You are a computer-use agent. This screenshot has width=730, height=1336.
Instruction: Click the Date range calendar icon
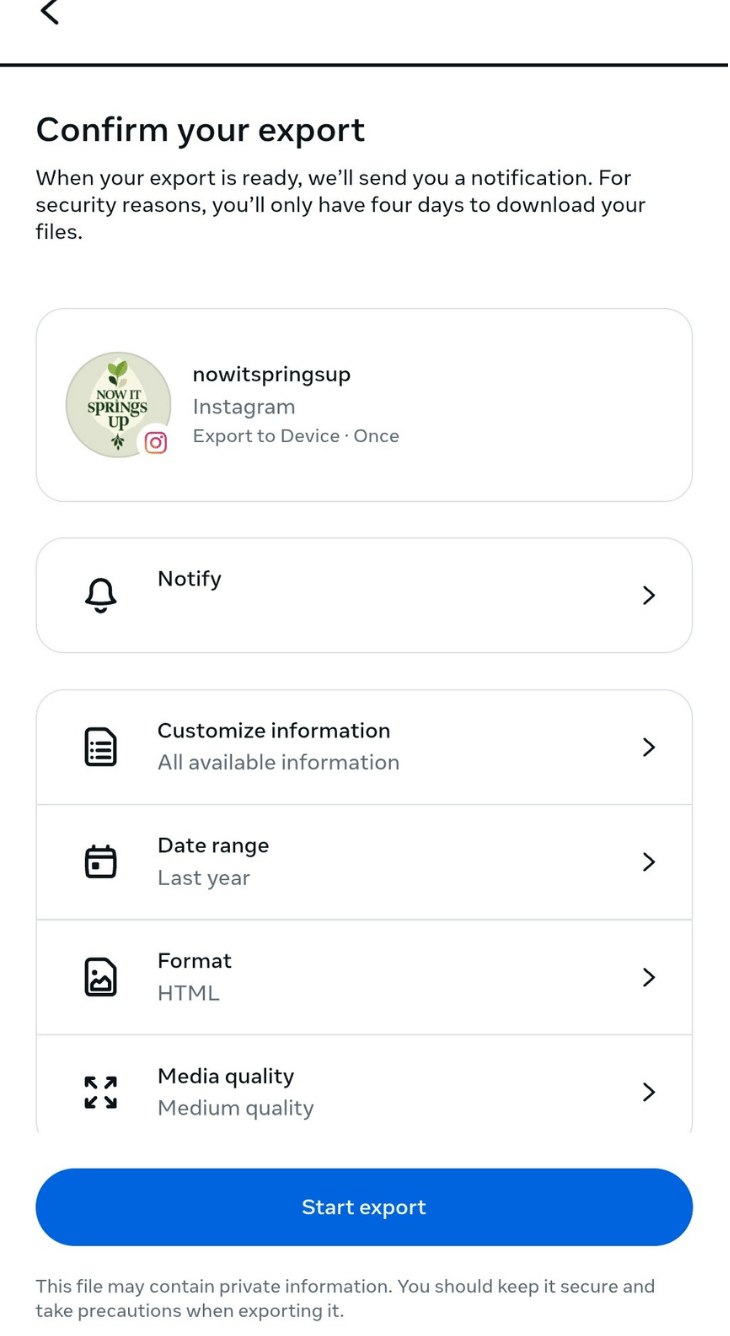[x=100, y=862]
